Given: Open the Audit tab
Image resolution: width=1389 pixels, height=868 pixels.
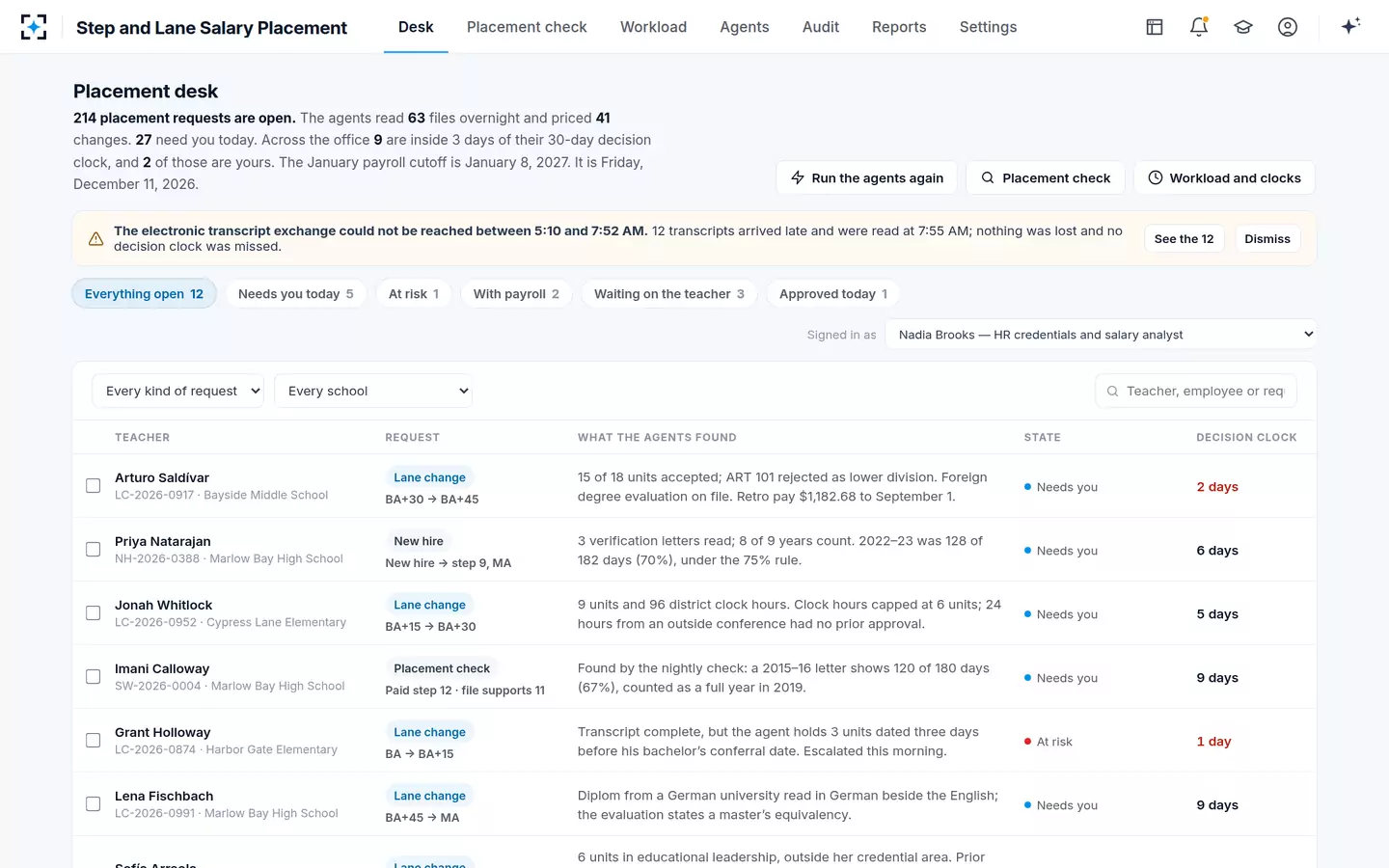Looking at the screenshot, I should 821,27.
